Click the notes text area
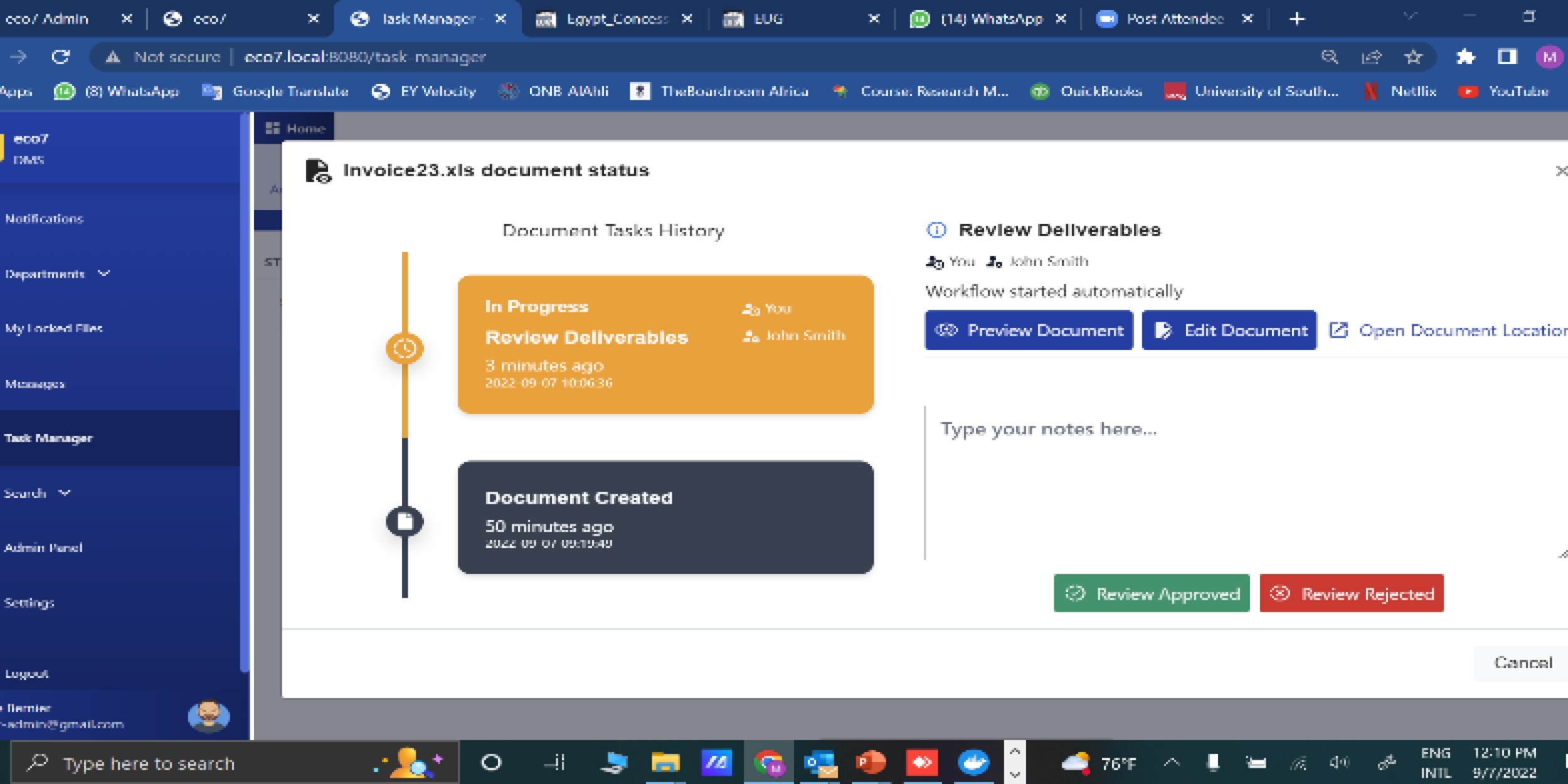 point(1245,483)
